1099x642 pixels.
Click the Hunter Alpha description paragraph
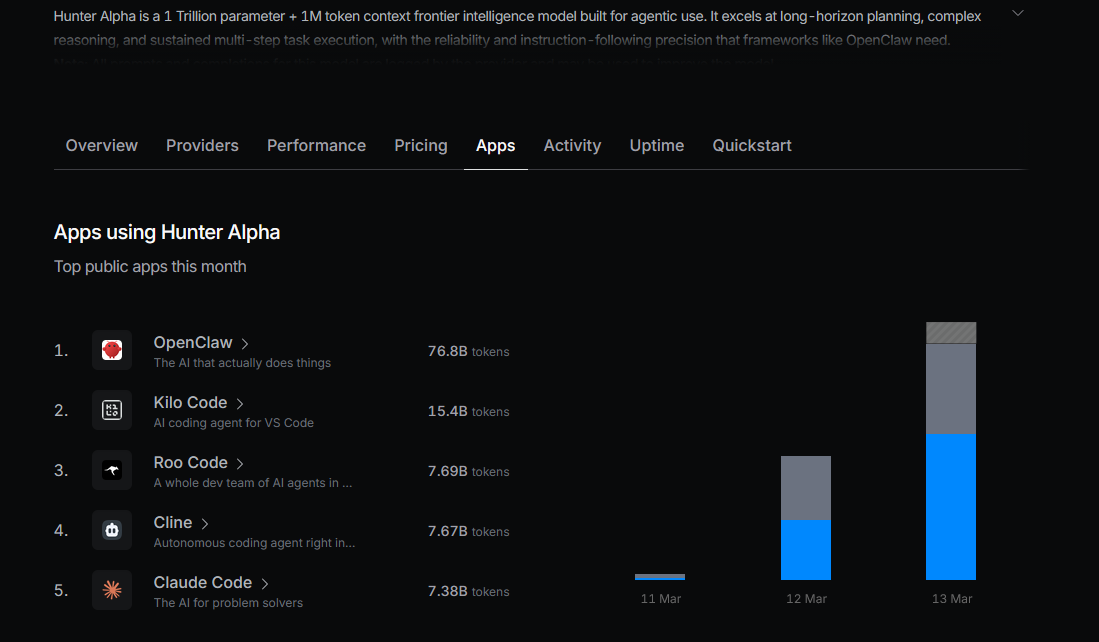[517, 28]
